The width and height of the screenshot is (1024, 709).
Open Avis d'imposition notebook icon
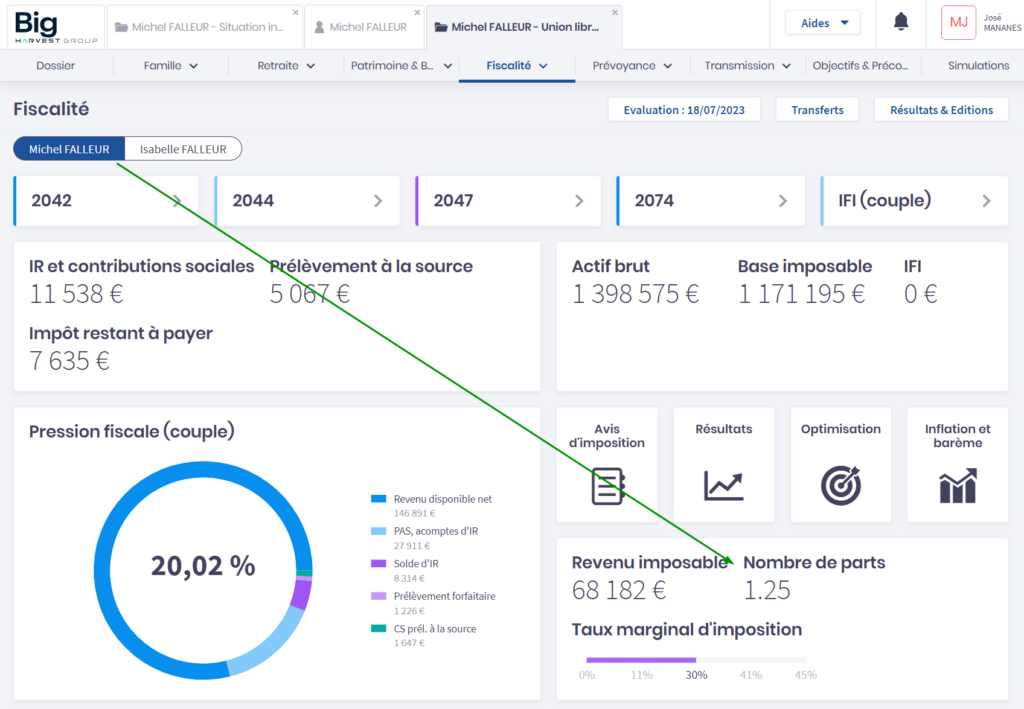(x=607, y=486)
